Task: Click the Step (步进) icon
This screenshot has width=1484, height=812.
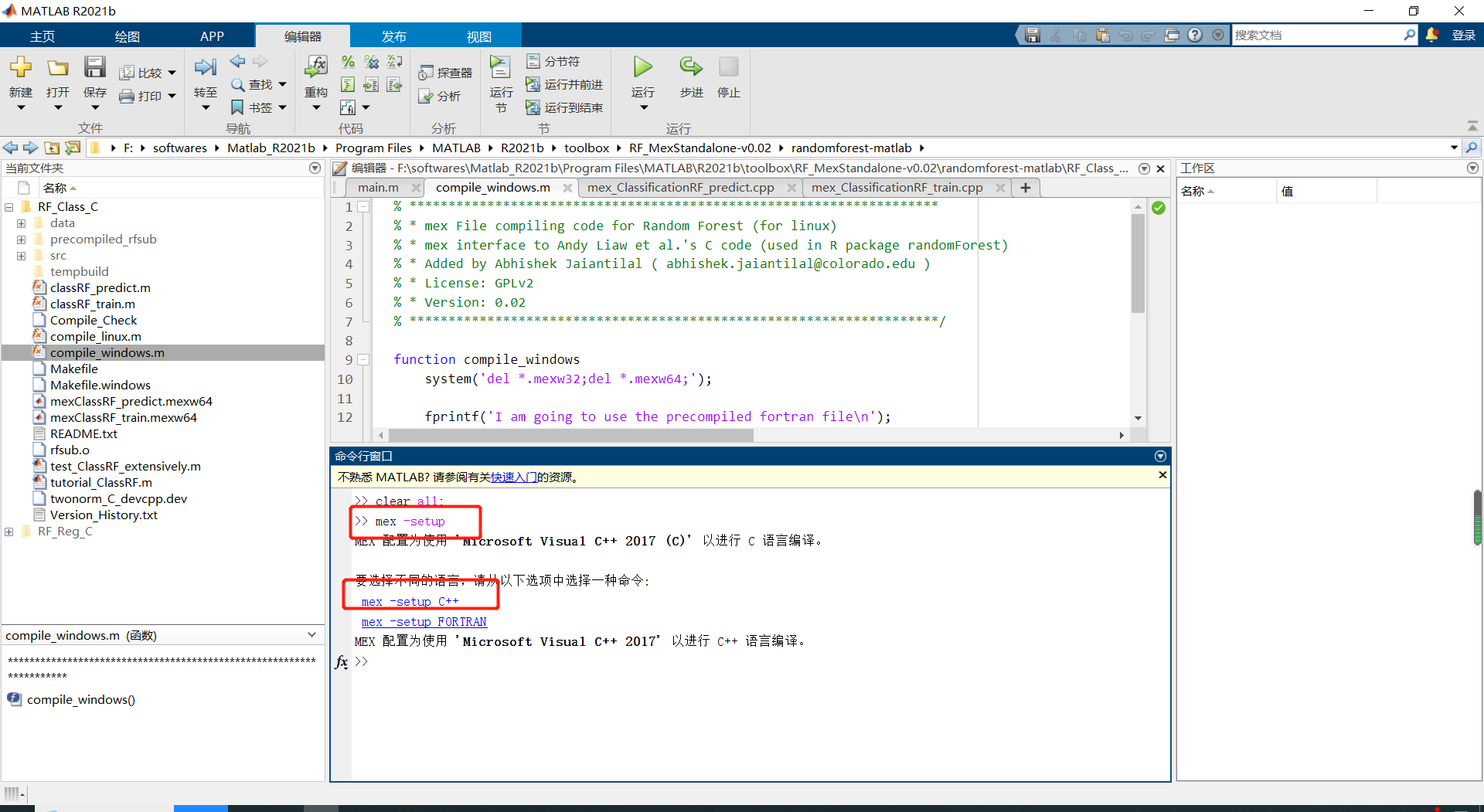Action: pos(691,67)
